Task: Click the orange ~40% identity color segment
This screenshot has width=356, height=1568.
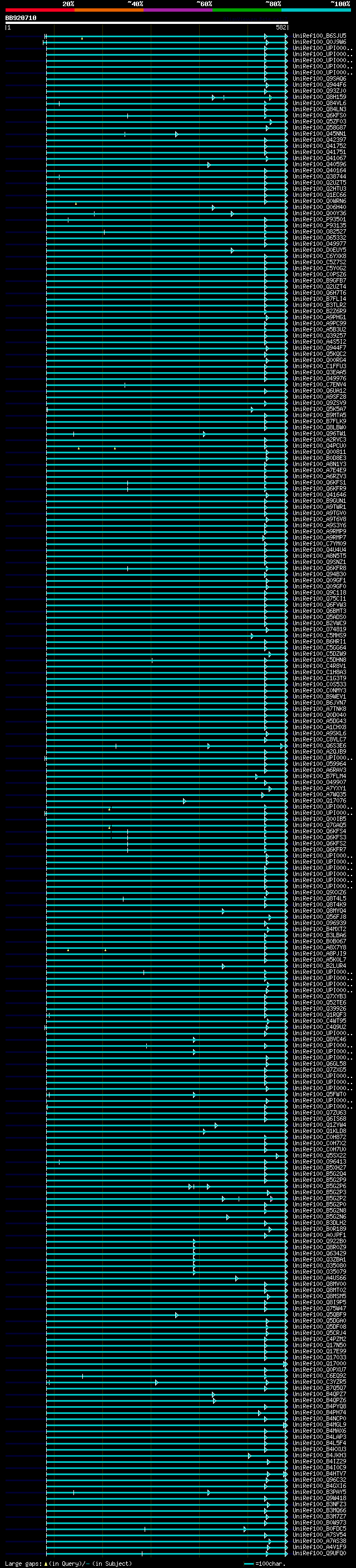Action: pyautogui.click(x=109, y=10)
